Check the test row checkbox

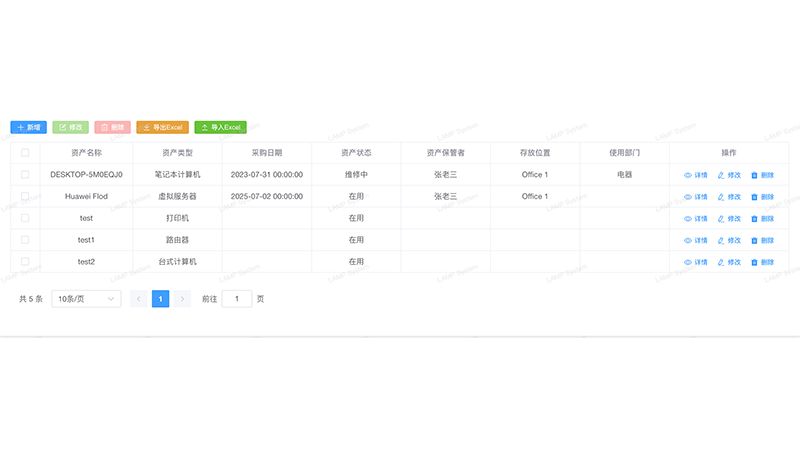(x=25, y=218)
